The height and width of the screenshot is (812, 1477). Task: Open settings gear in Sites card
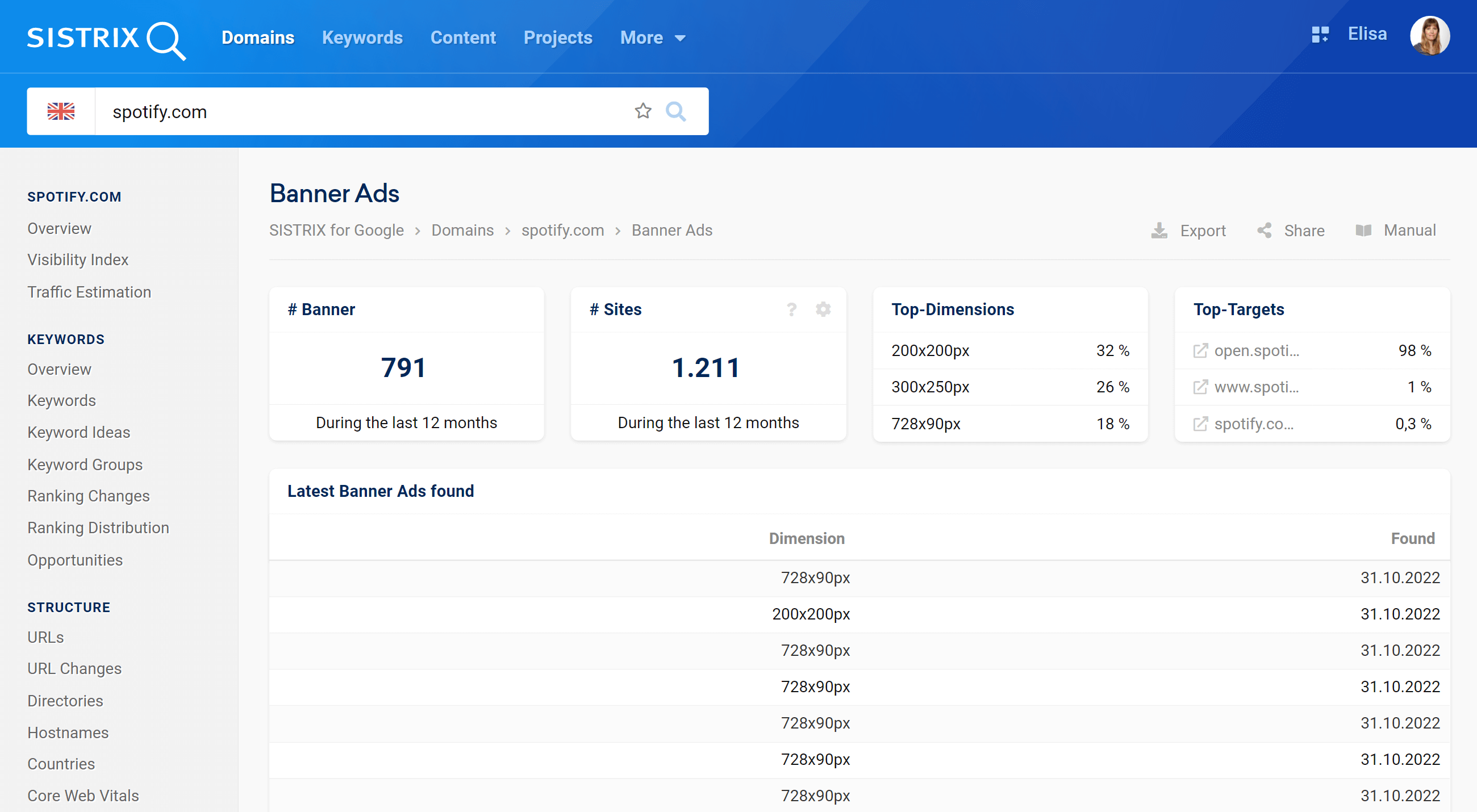point(823,309)
